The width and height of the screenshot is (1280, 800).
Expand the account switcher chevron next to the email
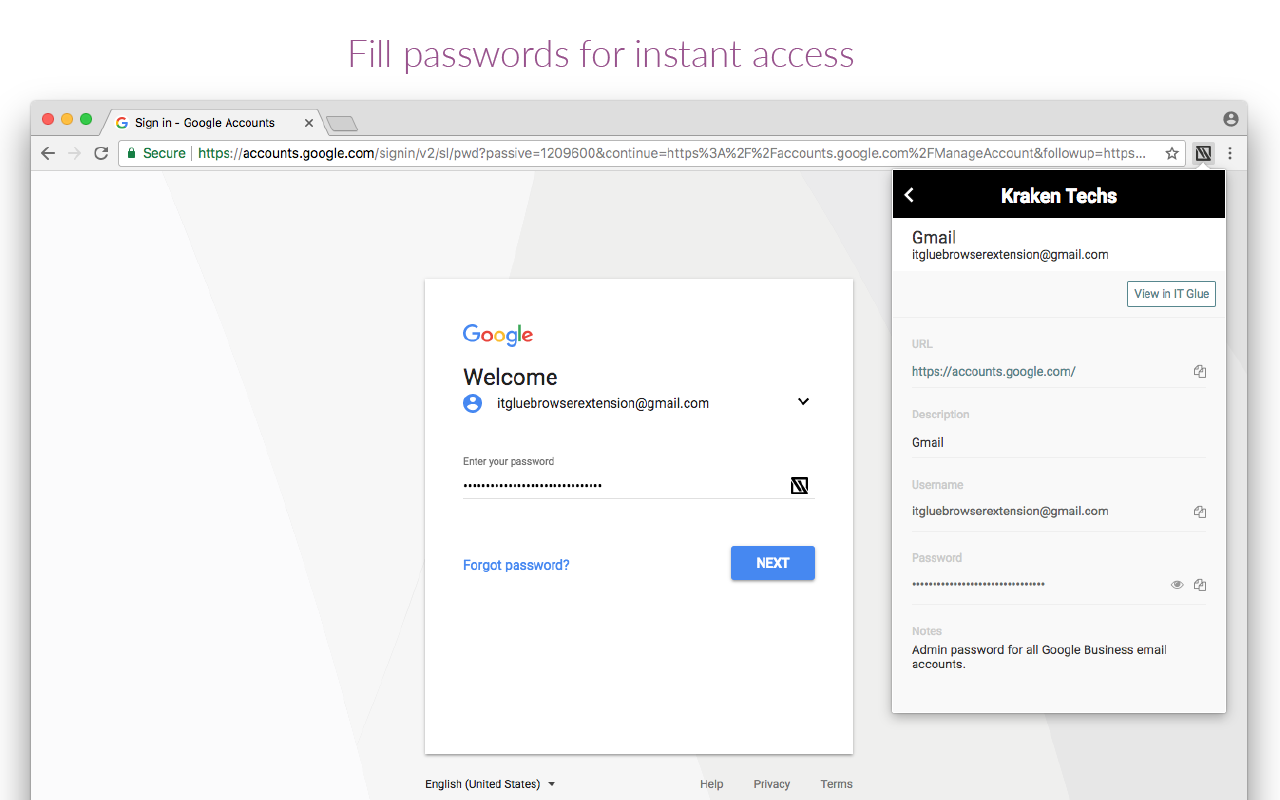click(x=803, y=401)
